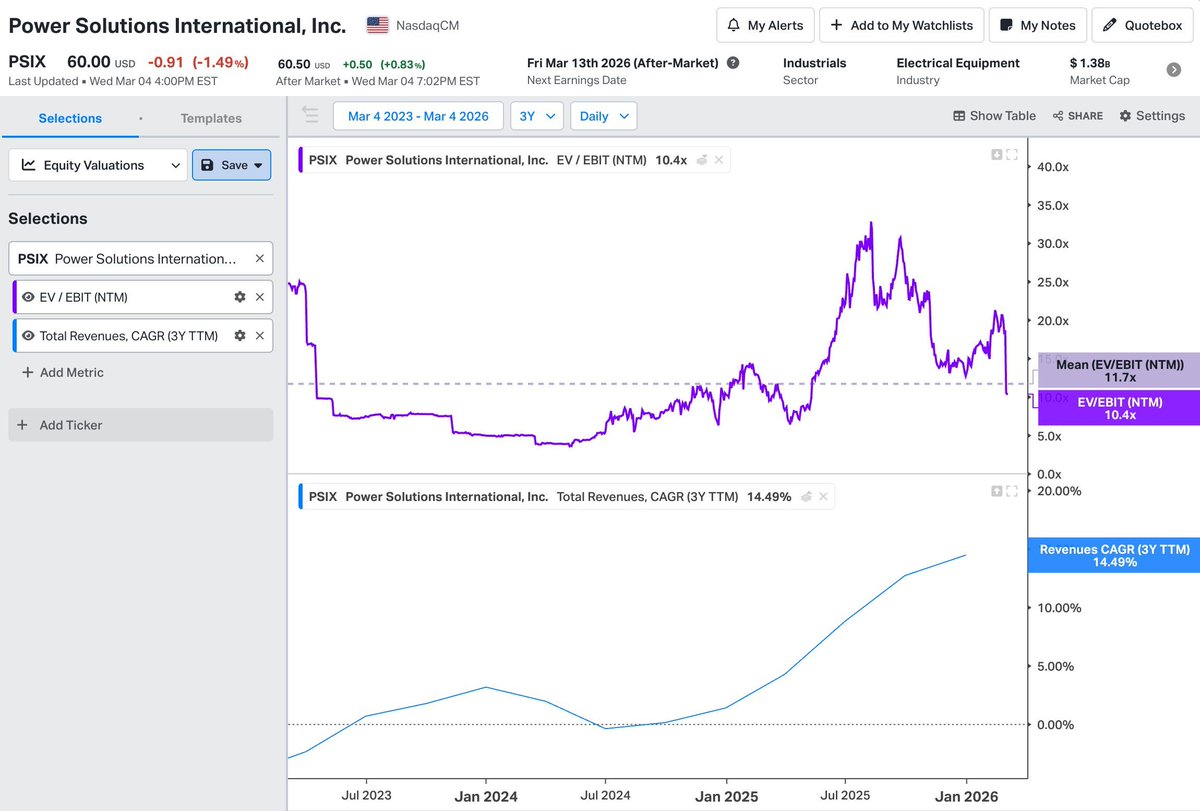The height and width of the screenshot is (811, 1200).
Task: Open the 3Y time range dropdown
Action: pos(536,116)
